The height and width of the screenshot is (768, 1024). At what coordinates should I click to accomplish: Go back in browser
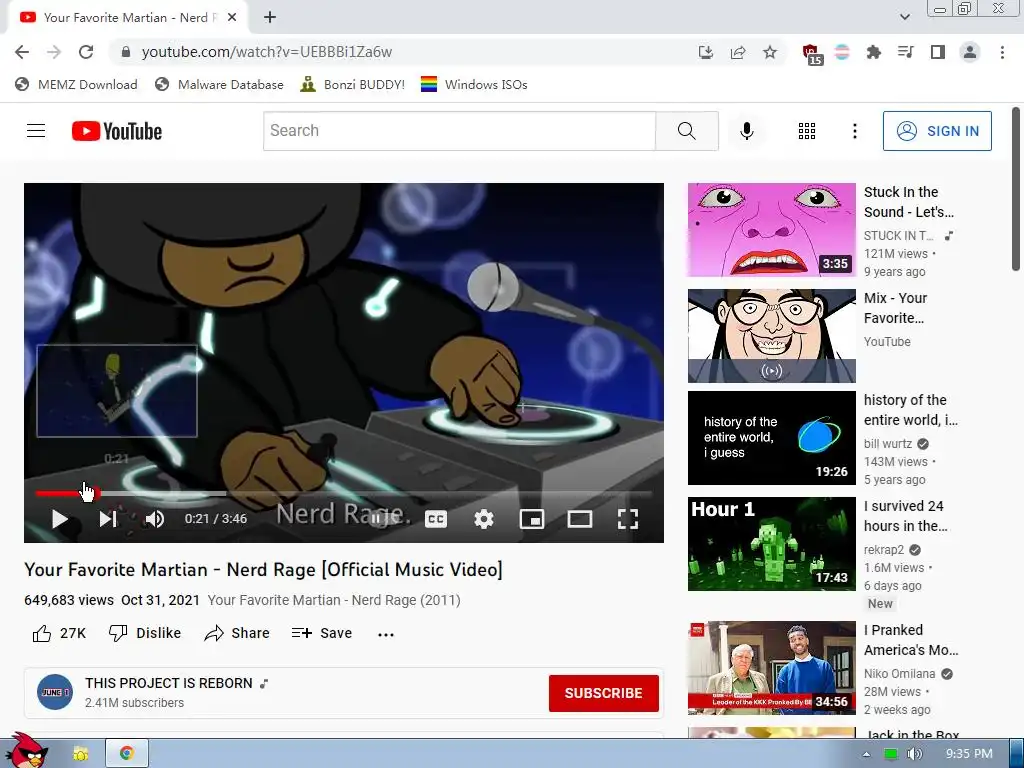pyautogui.click(x=22, y=52)
